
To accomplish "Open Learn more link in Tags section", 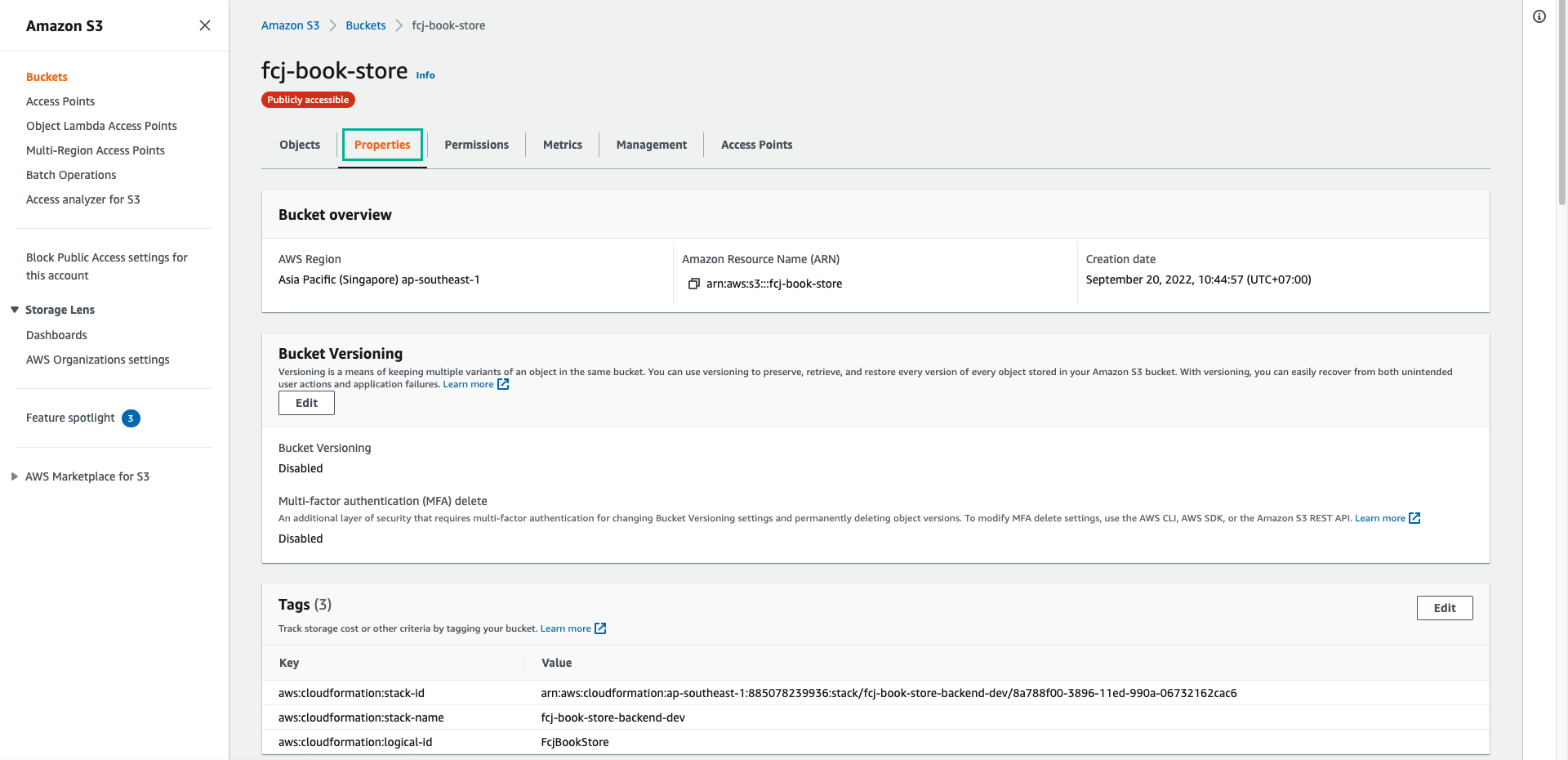I will (x=565, y=628).
